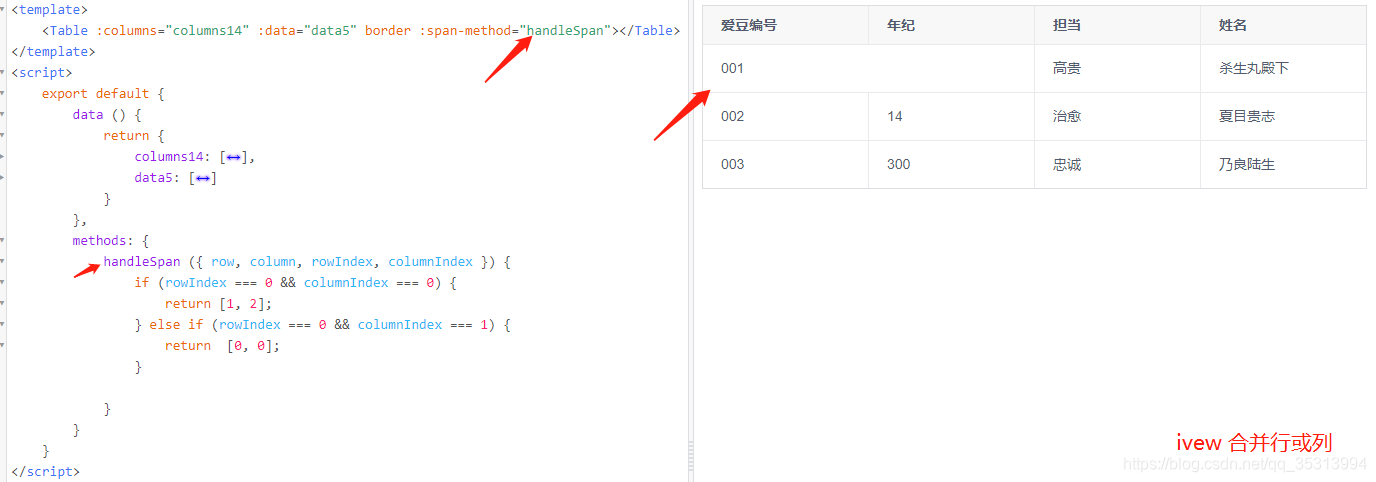Collapse the script tag block in gutter
Screen dimensions: 1376x482
coord(3,73)
